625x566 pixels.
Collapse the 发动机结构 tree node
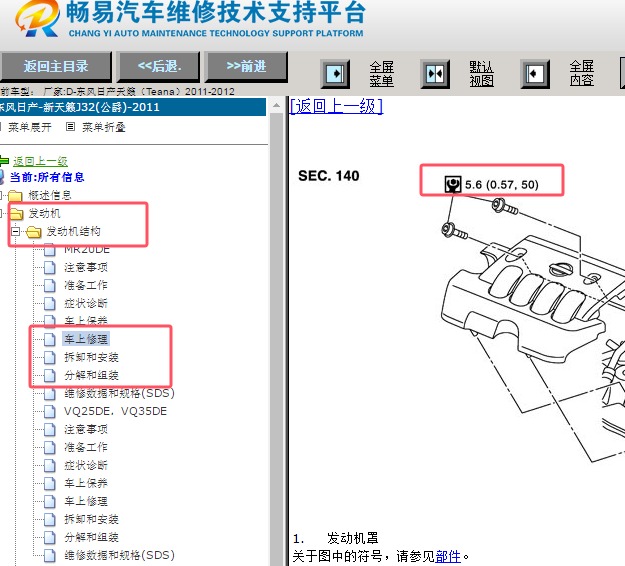(16, 232)
